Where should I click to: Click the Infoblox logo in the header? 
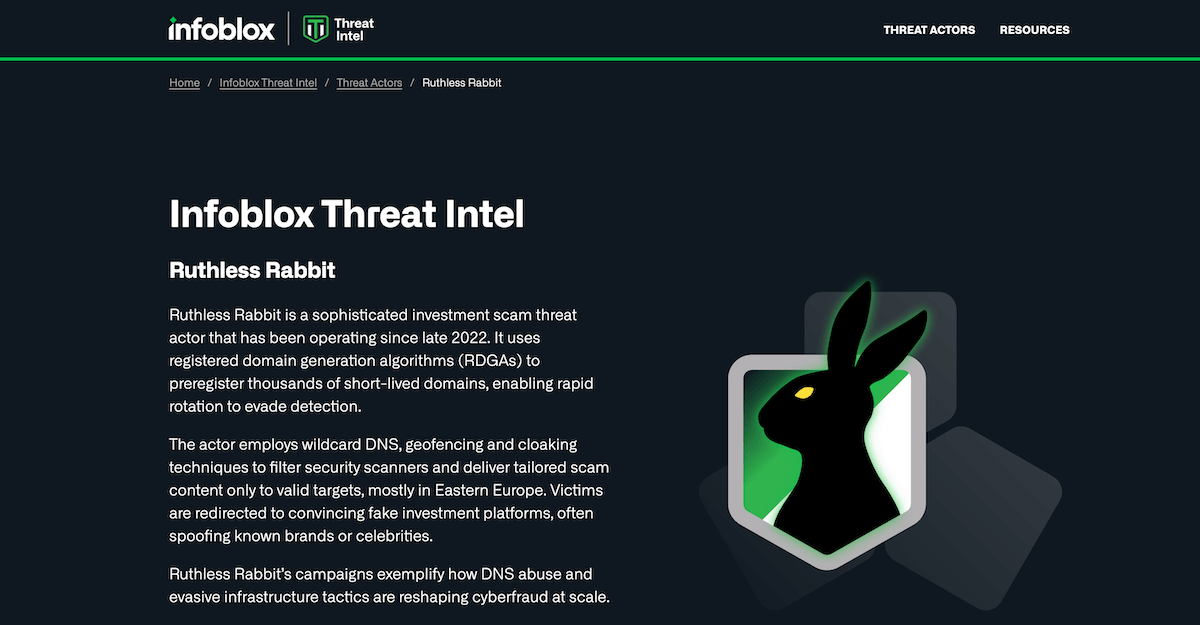[x=221, y=29]
